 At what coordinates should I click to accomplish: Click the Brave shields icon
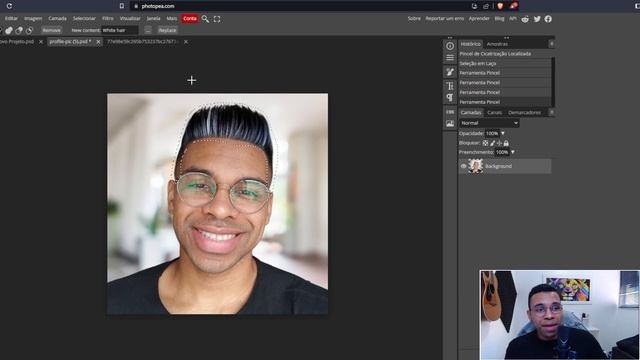coord(500,6)
